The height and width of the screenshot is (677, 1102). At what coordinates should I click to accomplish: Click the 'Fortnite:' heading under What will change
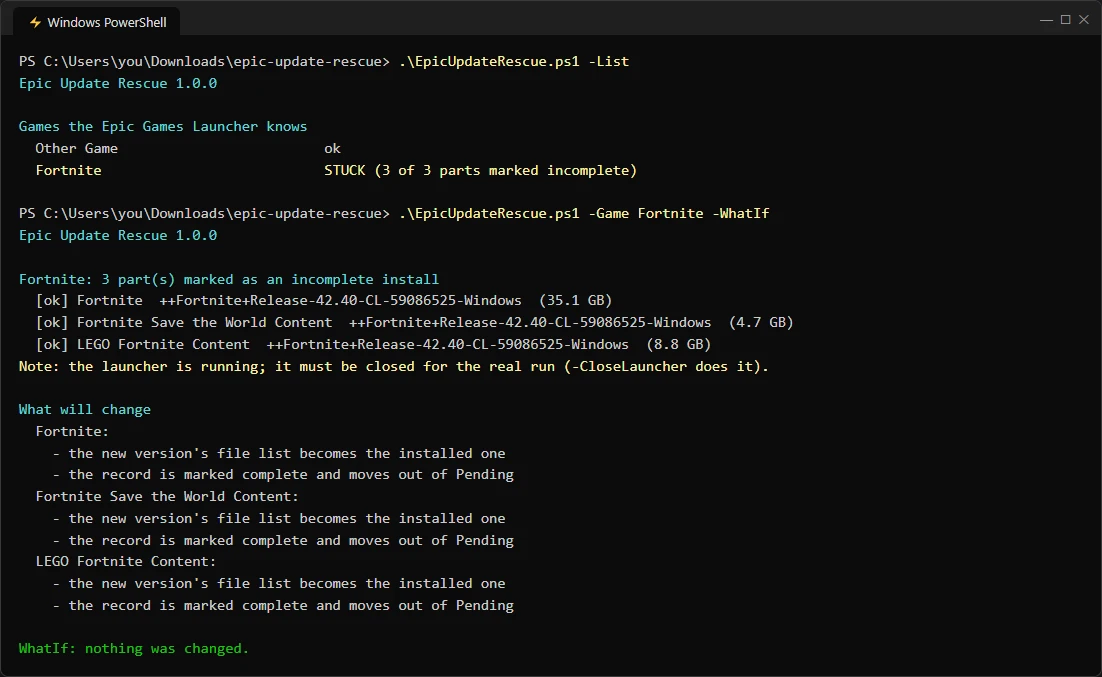(x=72, y=431)
